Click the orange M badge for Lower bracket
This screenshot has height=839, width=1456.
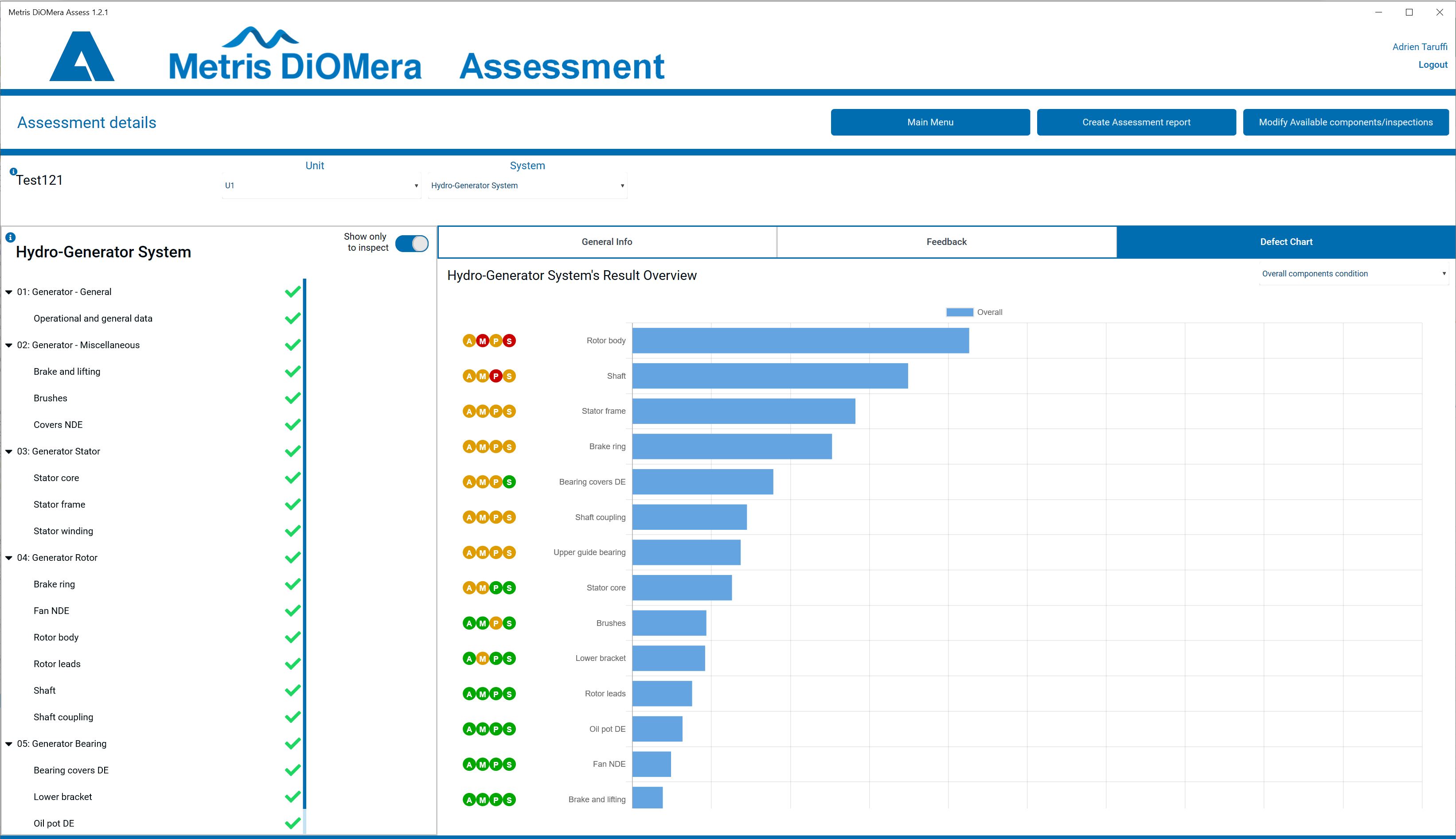pyautogui.click(x=482, y=659)
